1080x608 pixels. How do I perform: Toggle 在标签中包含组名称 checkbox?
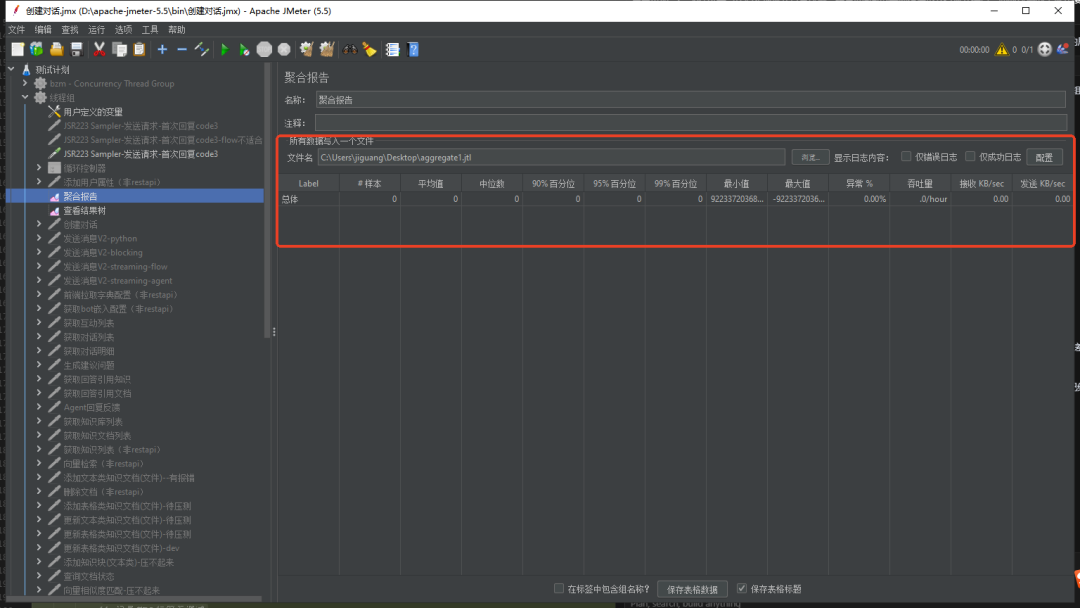559,588
